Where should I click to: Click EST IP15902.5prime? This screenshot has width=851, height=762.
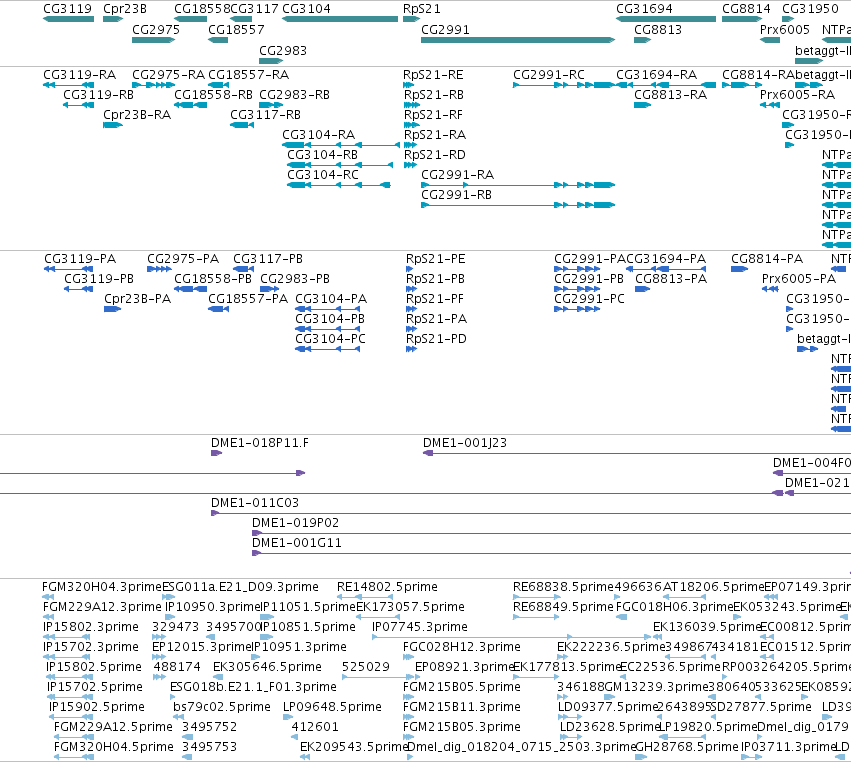click(71, 717)
